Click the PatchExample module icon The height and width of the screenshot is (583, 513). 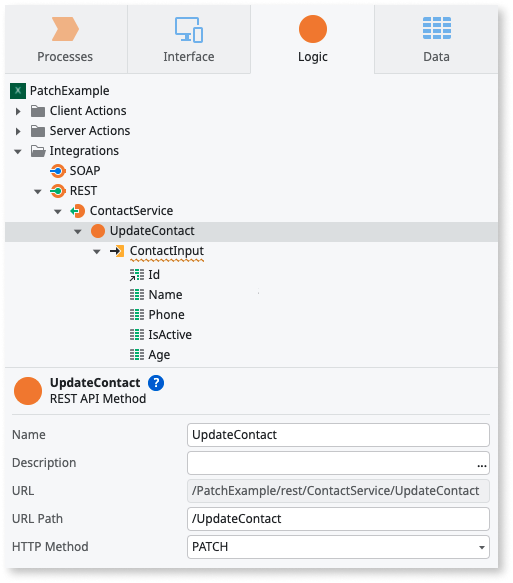pos(18,91)
